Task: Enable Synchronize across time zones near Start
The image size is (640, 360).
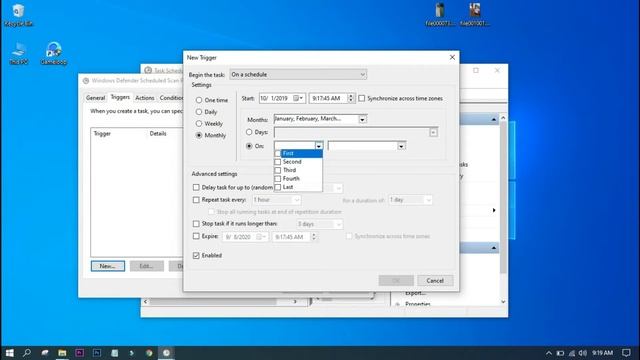Action: (x=362, y=98)
